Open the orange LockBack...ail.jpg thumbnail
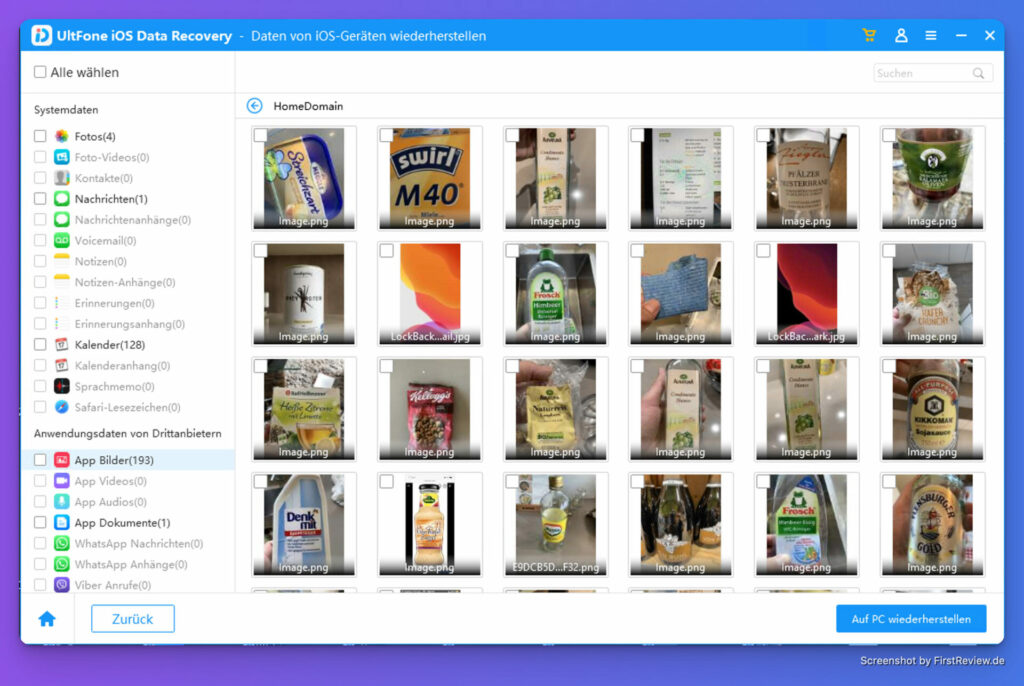 click(x=430, y=294)
